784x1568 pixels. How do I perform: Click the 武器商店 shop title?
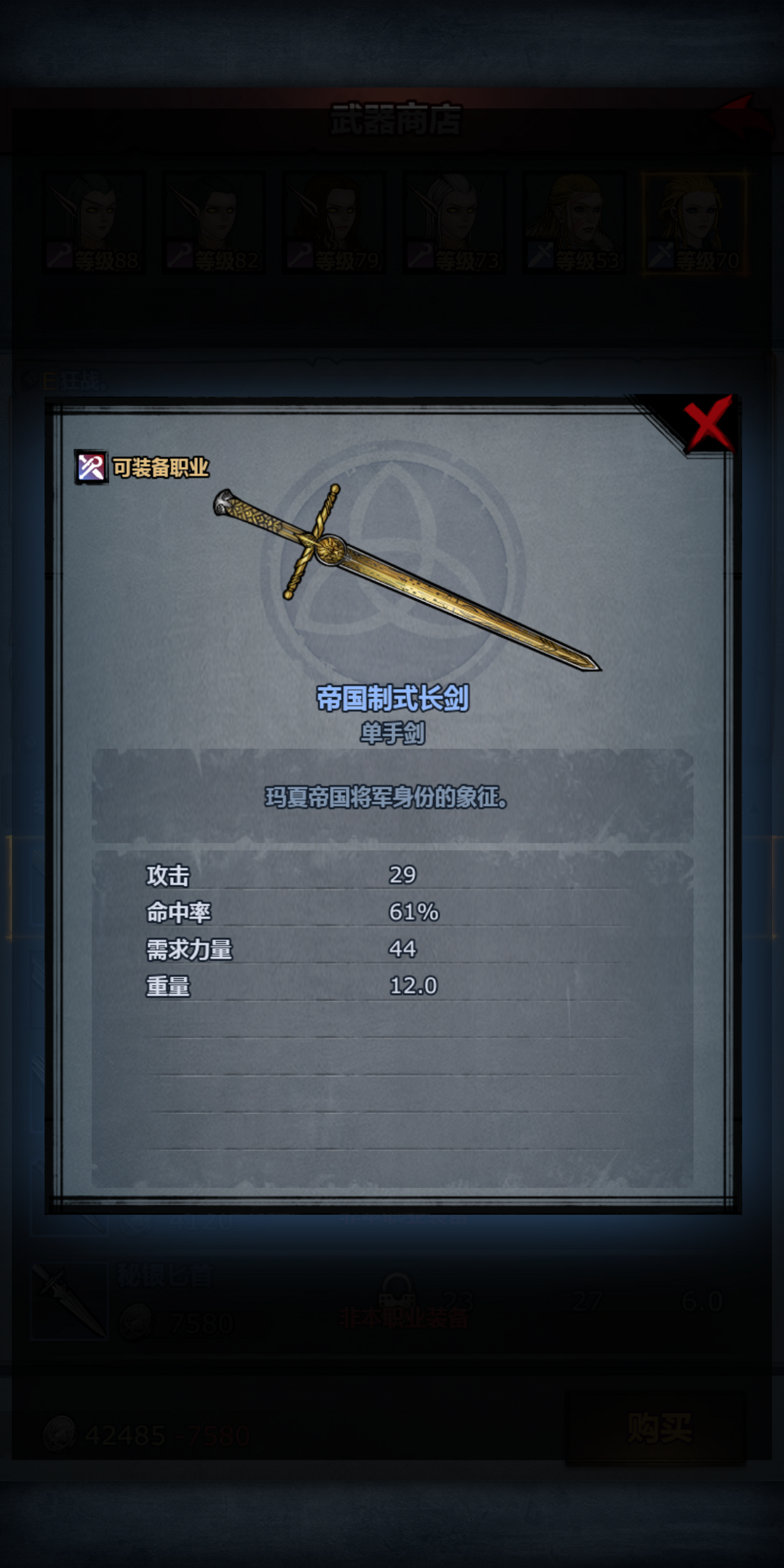click(x=396, y=119)
